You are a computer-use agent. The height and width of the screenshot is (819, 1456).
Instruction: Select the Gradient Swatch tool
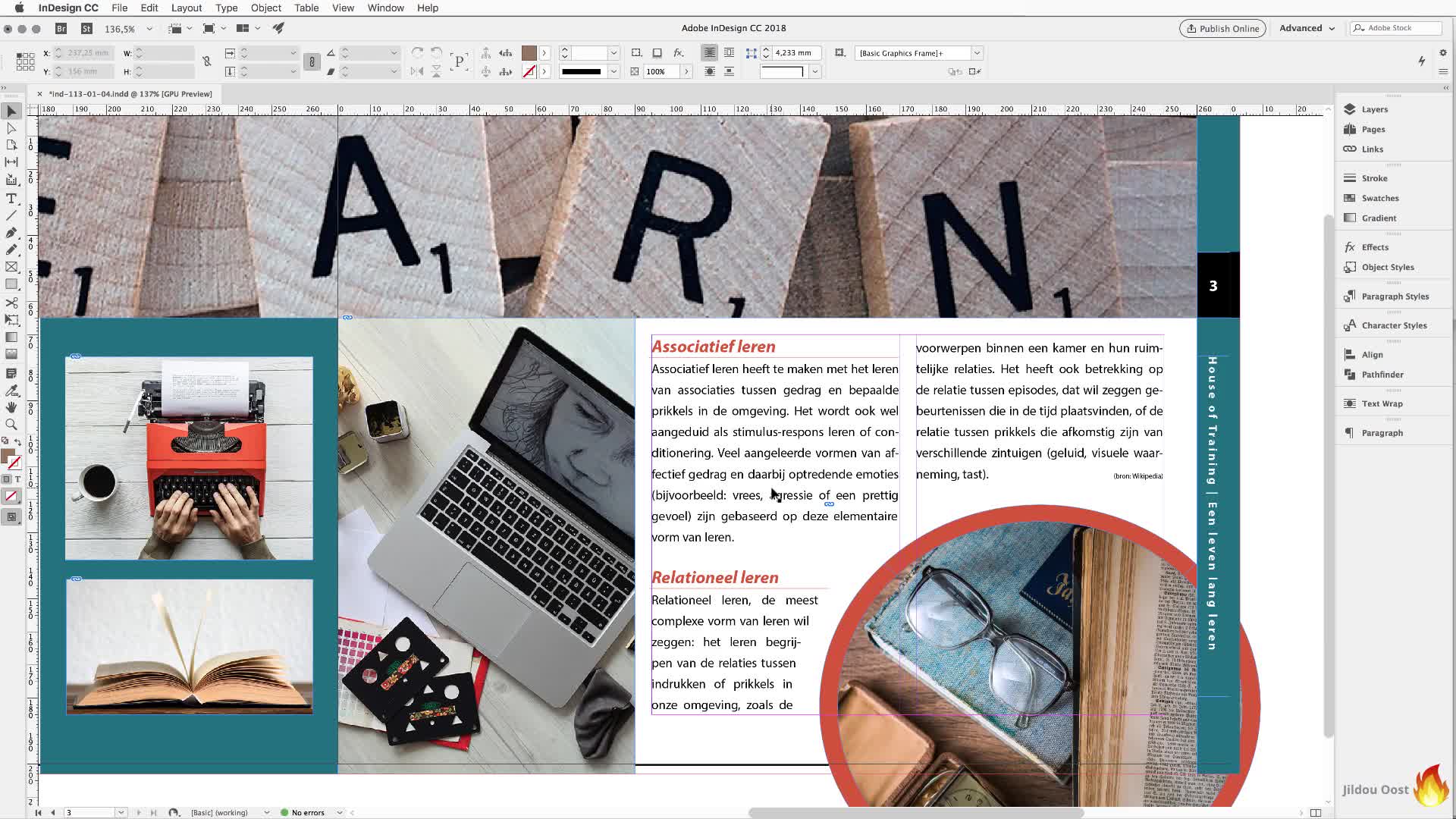point(11,337)
